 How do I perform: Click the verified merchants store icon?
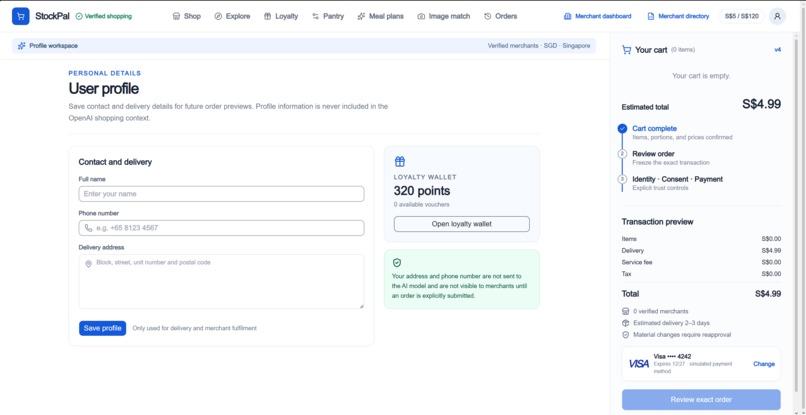click(x=626, y=311)
